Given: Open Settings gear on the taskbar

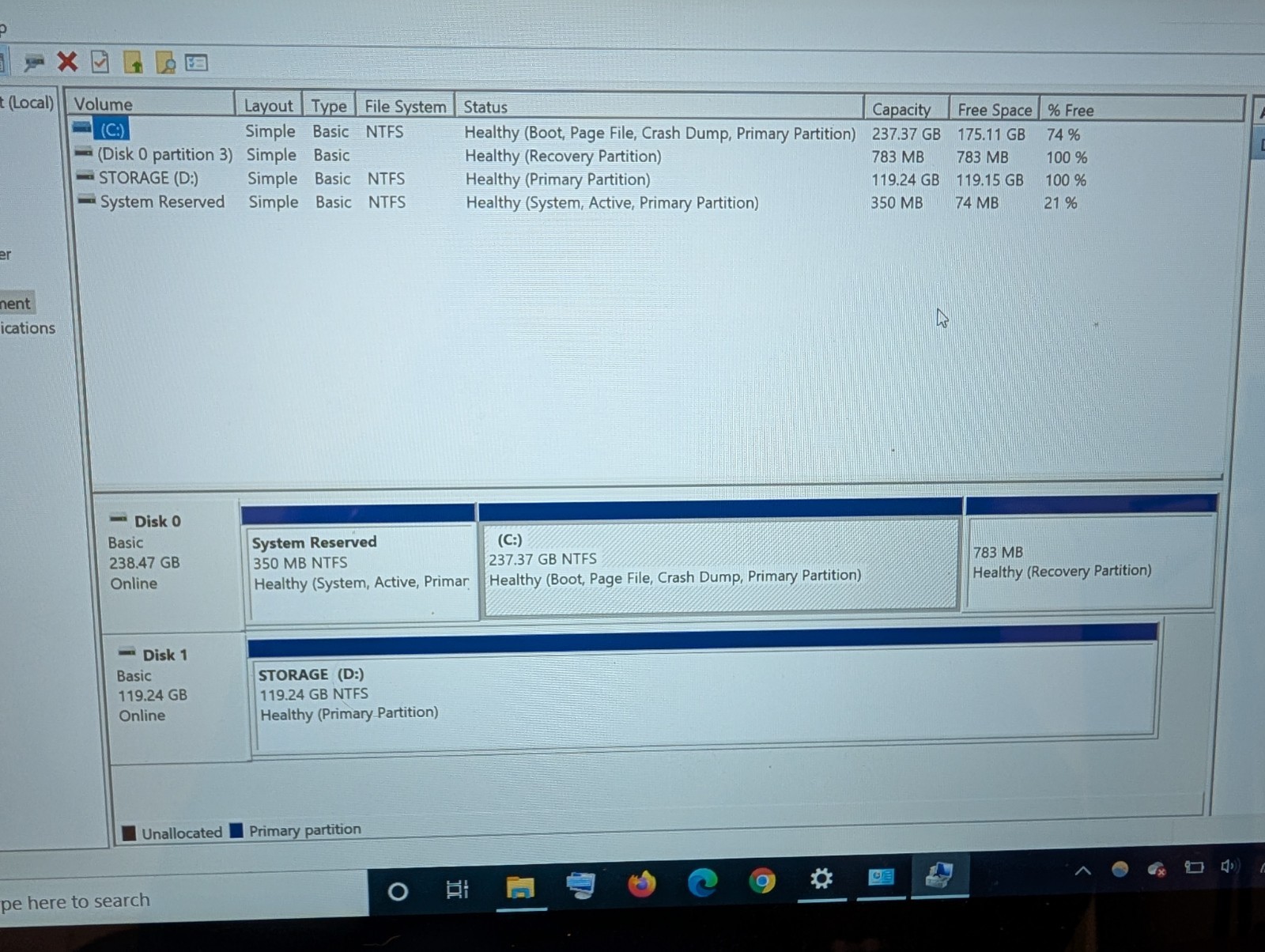Looking at the screenshot, I should (822, 878).
